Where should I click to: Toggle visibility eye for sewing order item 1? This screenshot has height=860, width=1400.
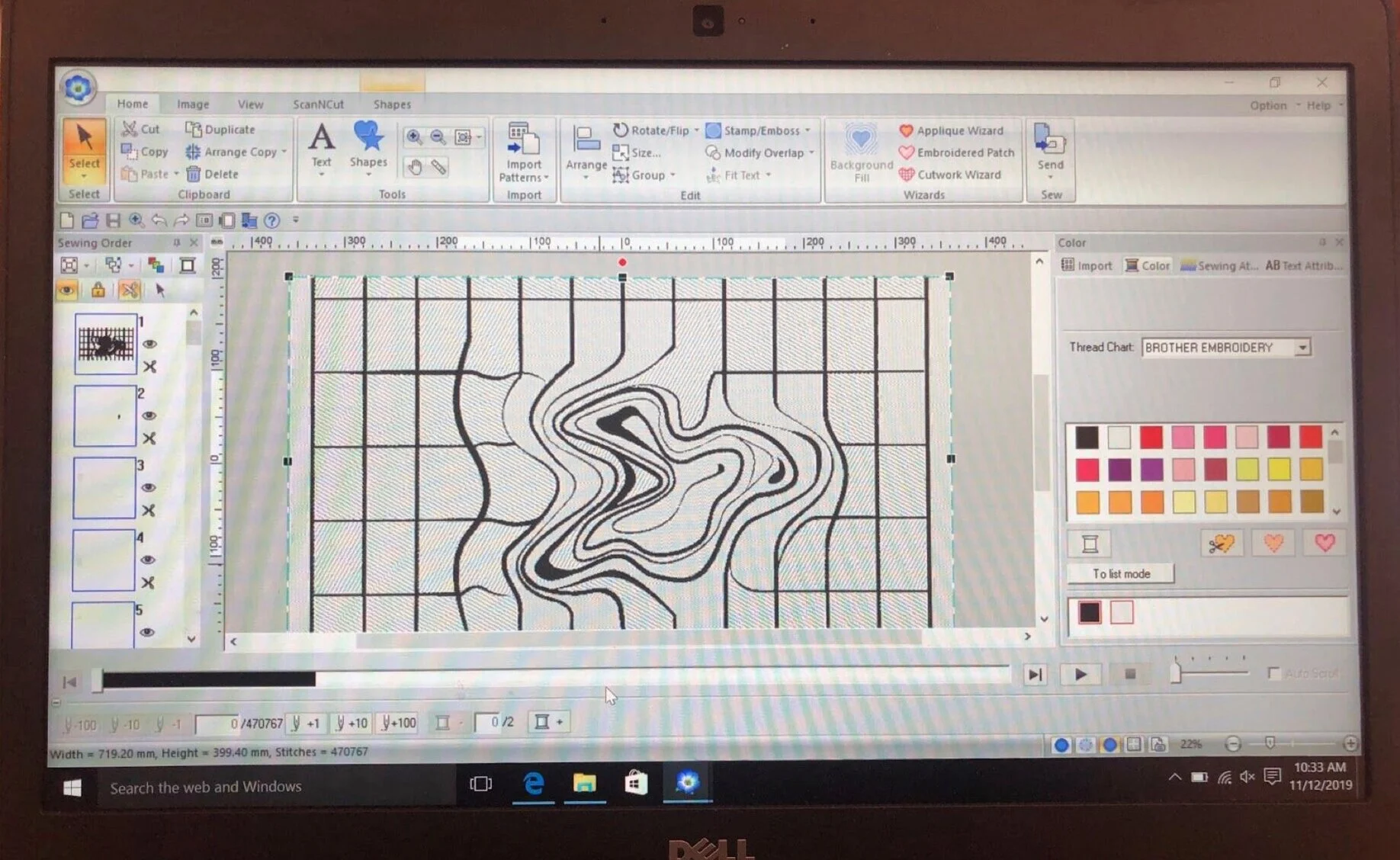coord(149,344)
